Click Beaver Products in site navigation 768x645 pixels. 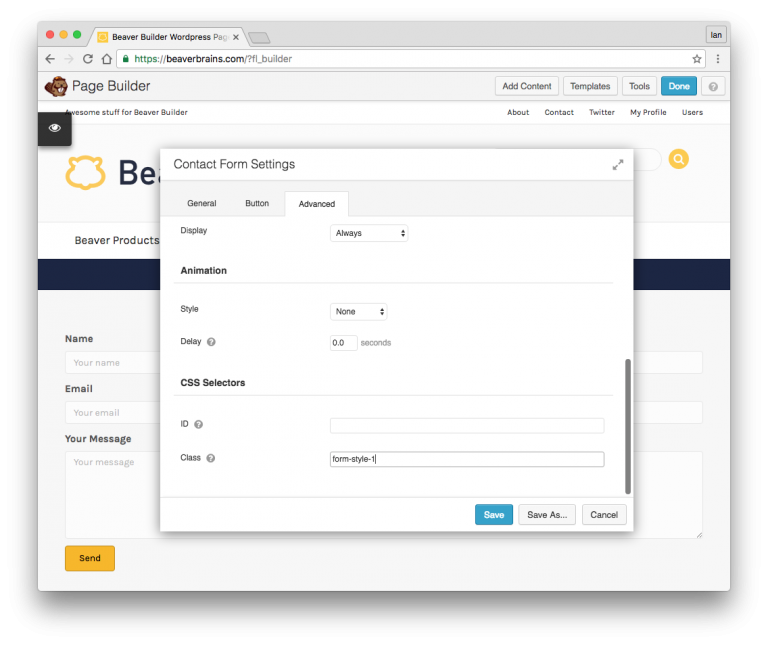[117, 240]
